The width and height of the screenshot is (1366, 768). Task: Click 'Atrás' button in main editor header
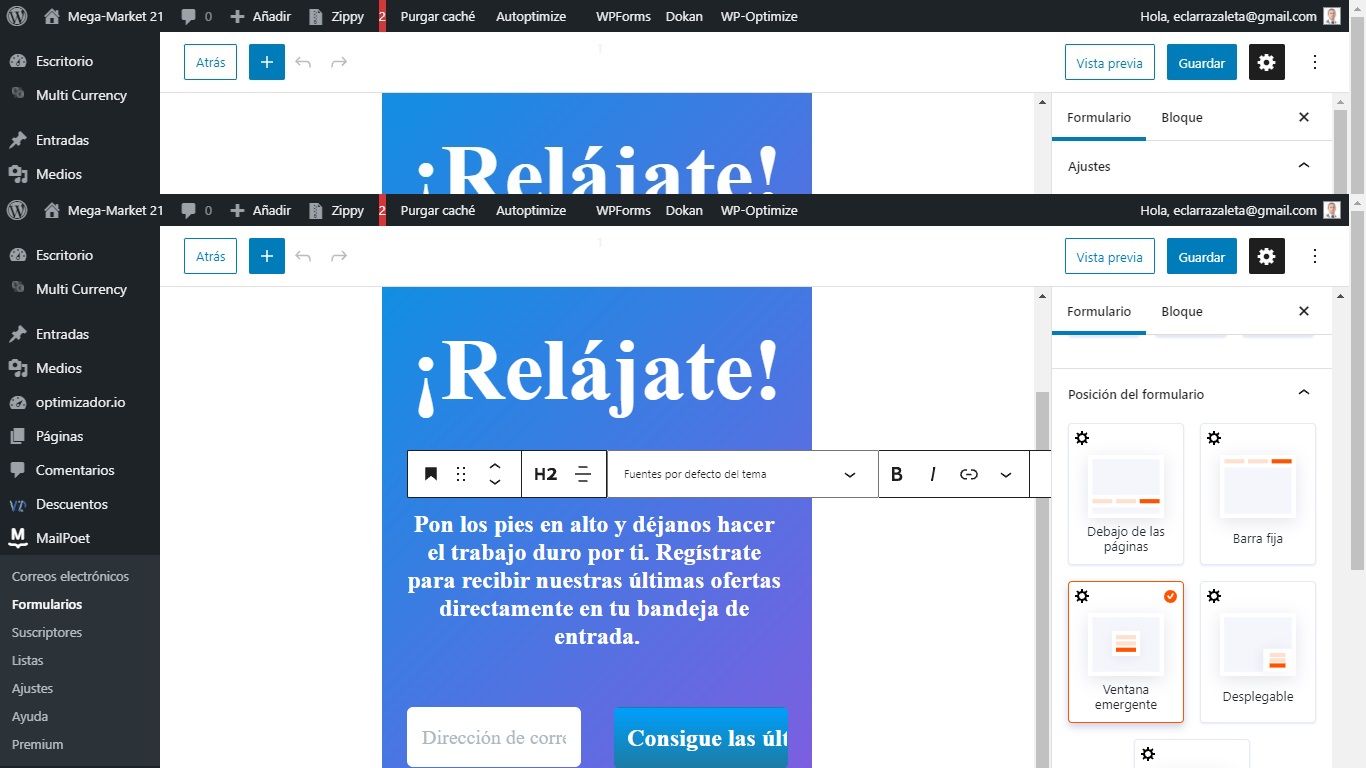210,257
